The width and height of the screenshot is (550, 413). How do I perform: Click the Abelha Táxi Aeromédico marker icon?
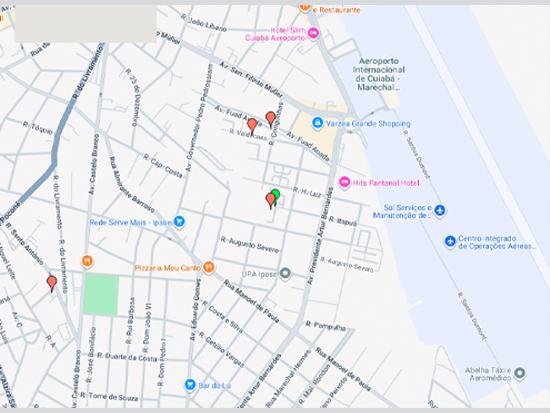[x=520, y=373]
